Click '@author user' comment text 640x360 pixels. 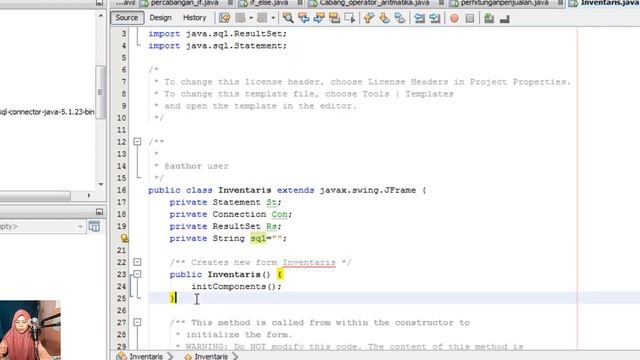click(196, 166)
